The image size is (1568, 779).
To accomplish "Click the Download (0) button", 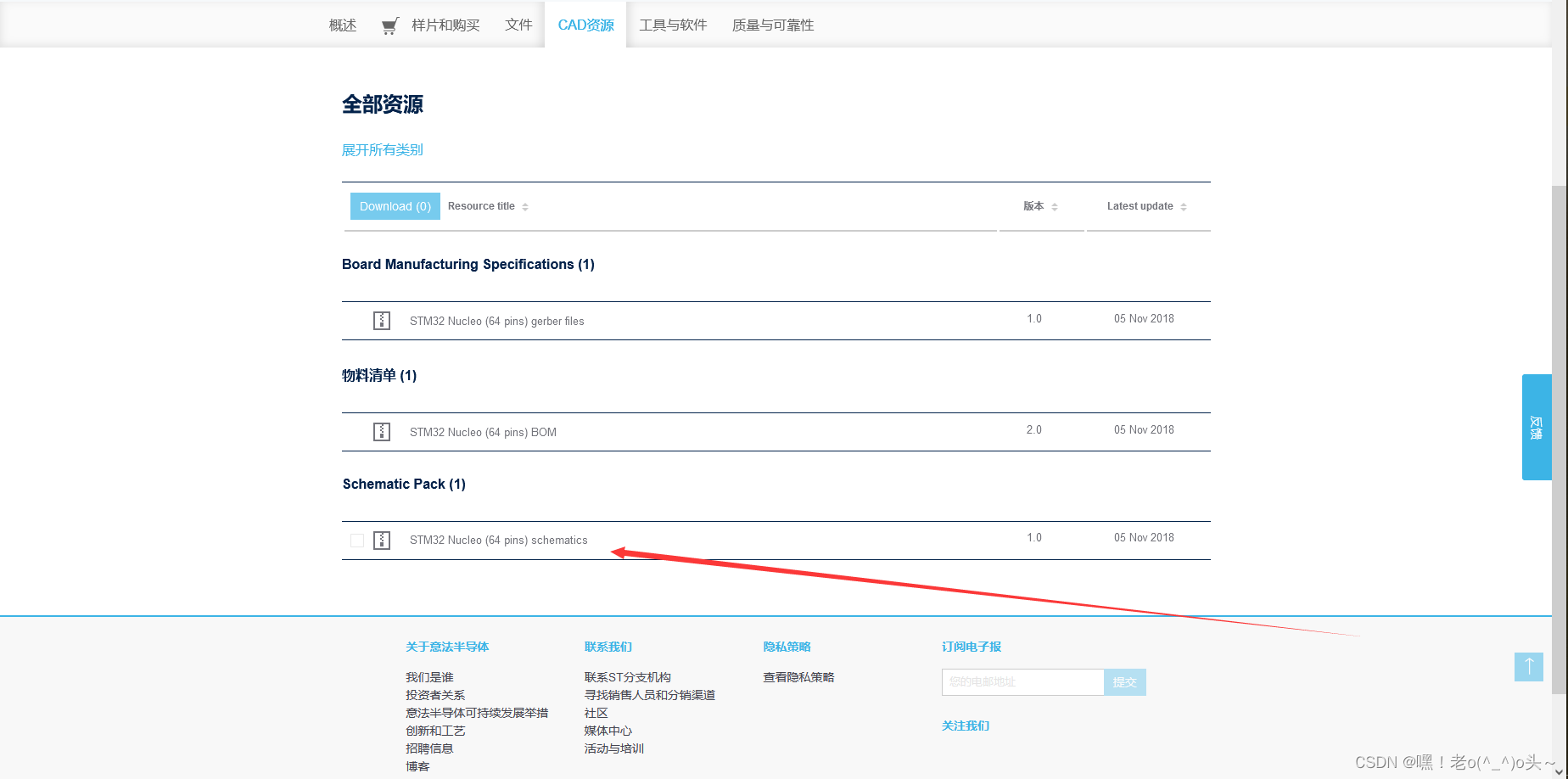I will tap(395, 206).
